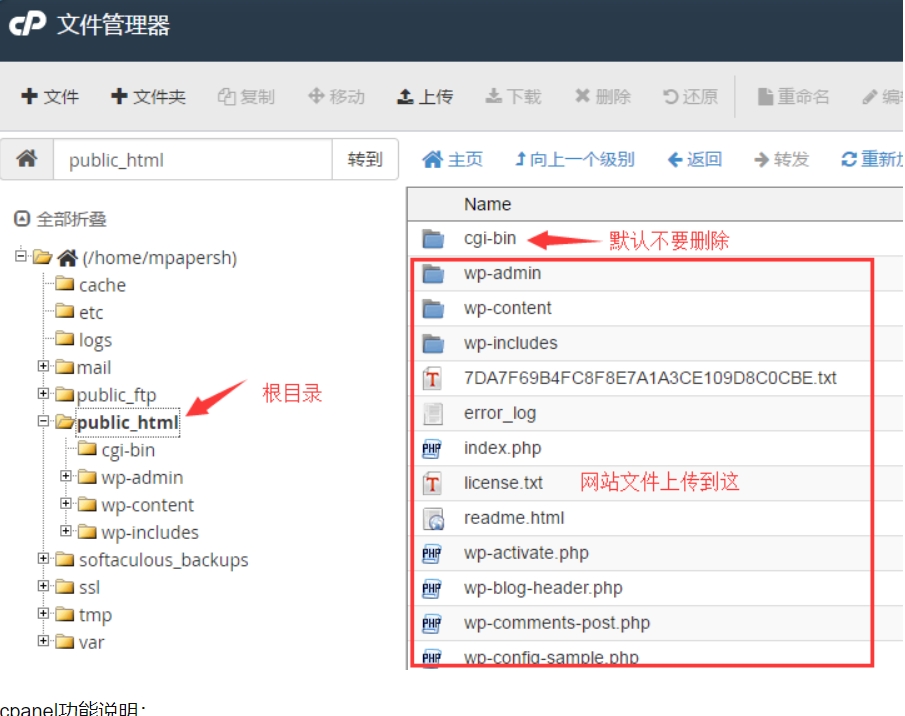This screenshot has height=716, width=905.
Task: Expand the tmp folder node
Action: (43, 613)
